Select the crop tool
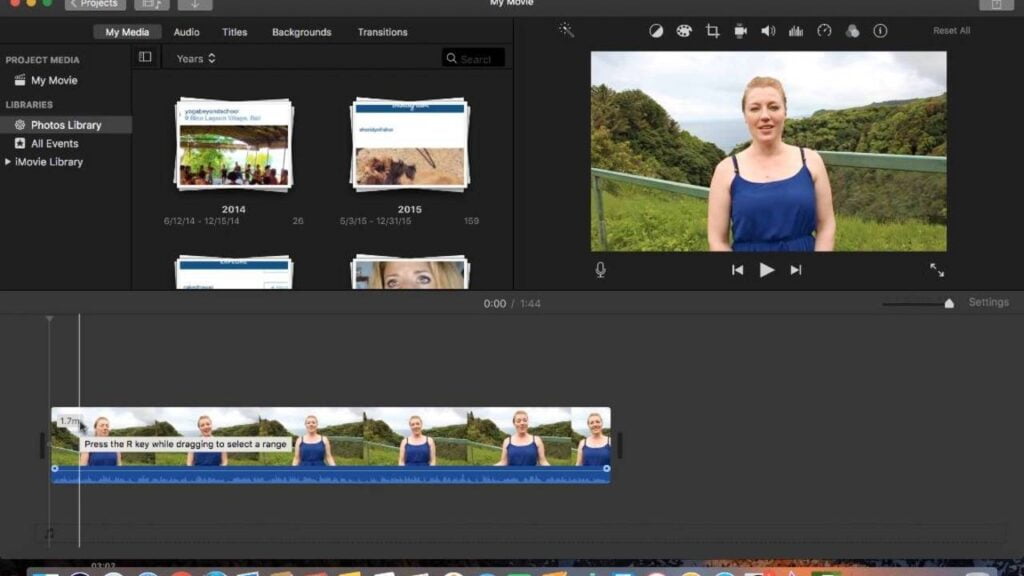Image resolution: width=1024 pixels, height=576 pixels. point(712,31)
